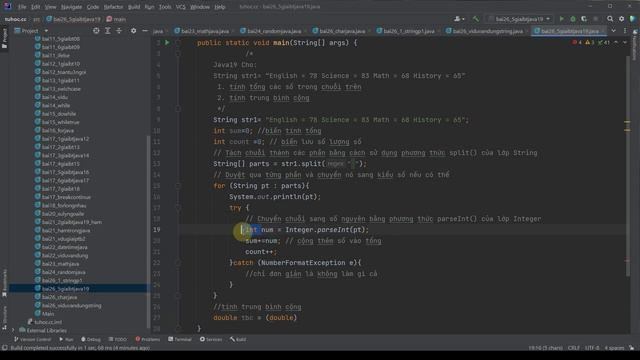Toggle fold marker at for loop line

click(x=178, y=186)
